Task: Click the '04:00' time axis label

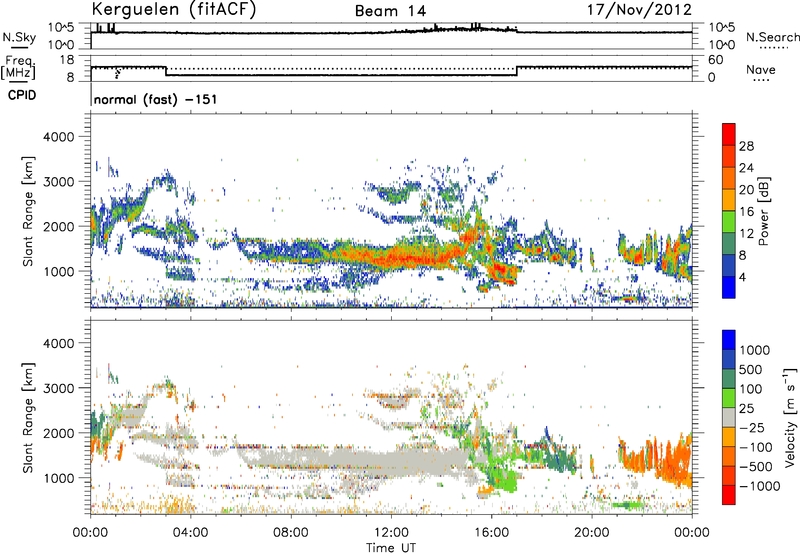Action: (x=190, y=533)
